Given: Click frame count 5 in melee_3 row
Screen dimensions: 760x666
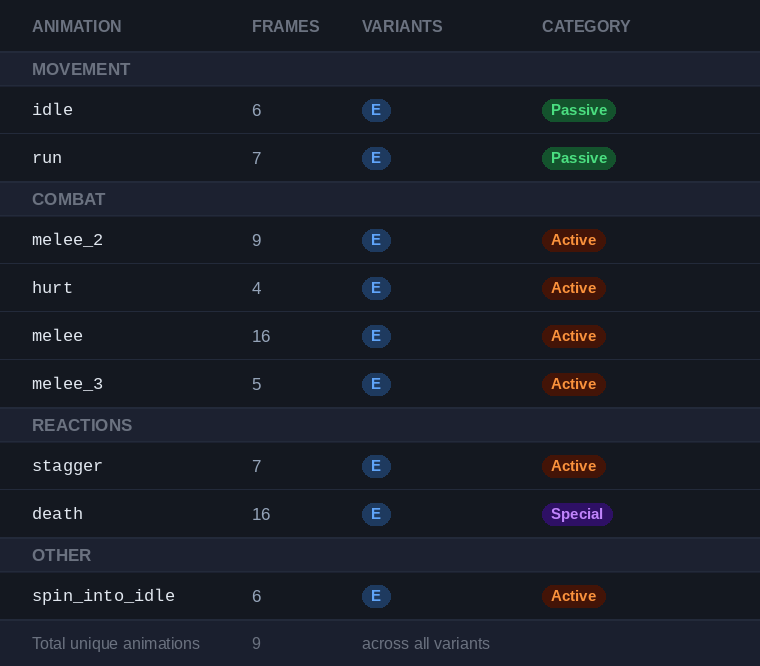Looking at the screenshot, I should 256,384.
